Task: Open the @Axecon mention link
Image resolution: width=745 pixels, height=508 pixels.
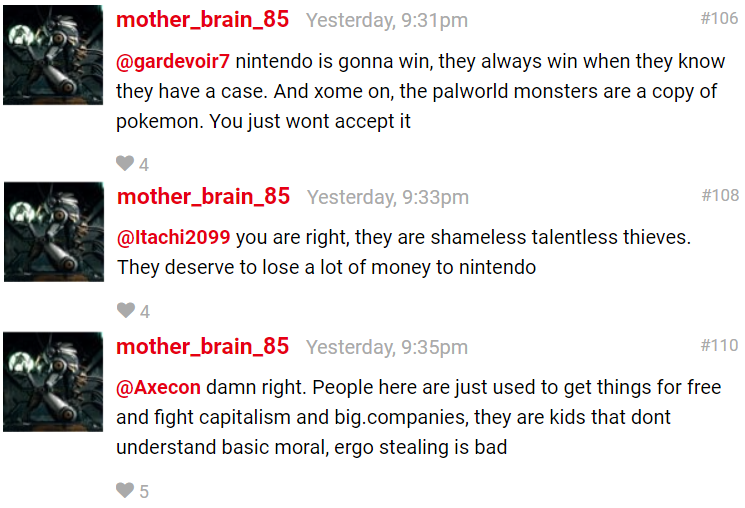Action: tap(158, 387)
